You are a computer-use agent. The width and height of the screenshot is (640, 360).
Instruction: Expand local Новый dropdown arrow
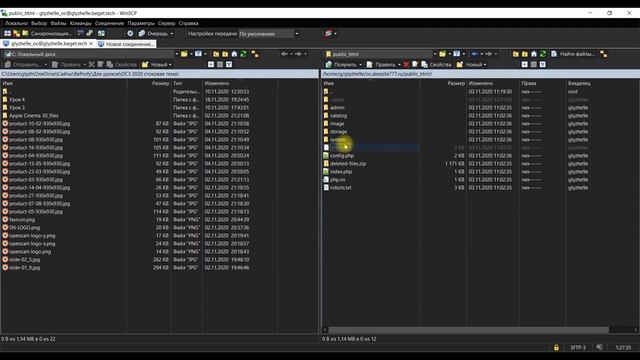tap(170, 64)
